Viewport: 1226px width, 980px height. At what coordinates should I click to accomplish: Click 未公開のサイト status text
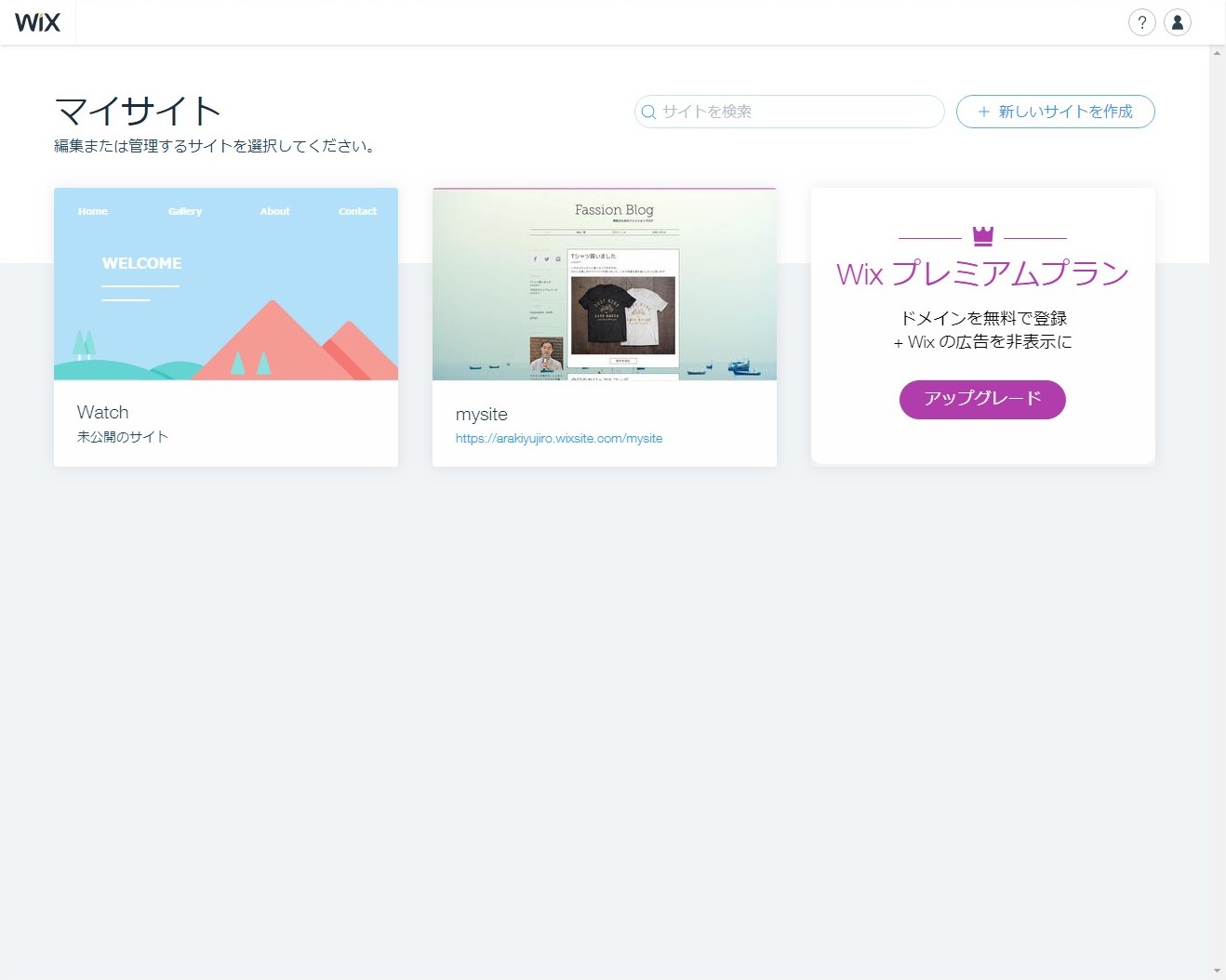coord(123,437)
